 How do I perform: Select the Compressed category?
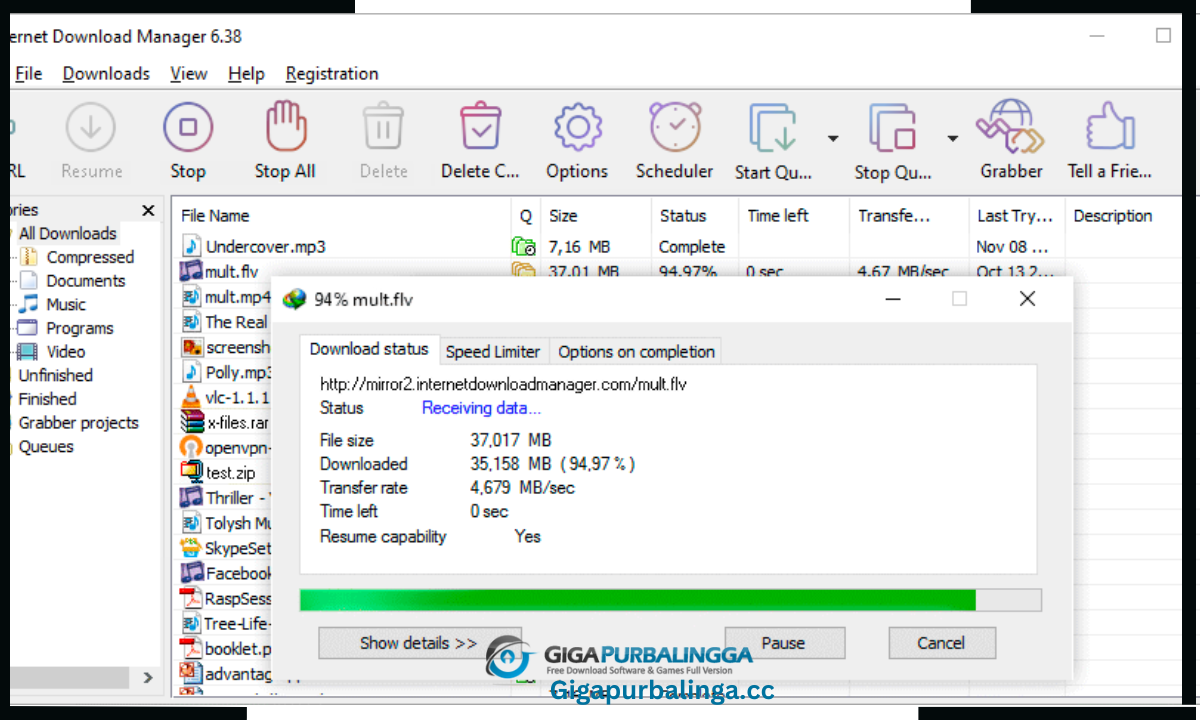90,257
